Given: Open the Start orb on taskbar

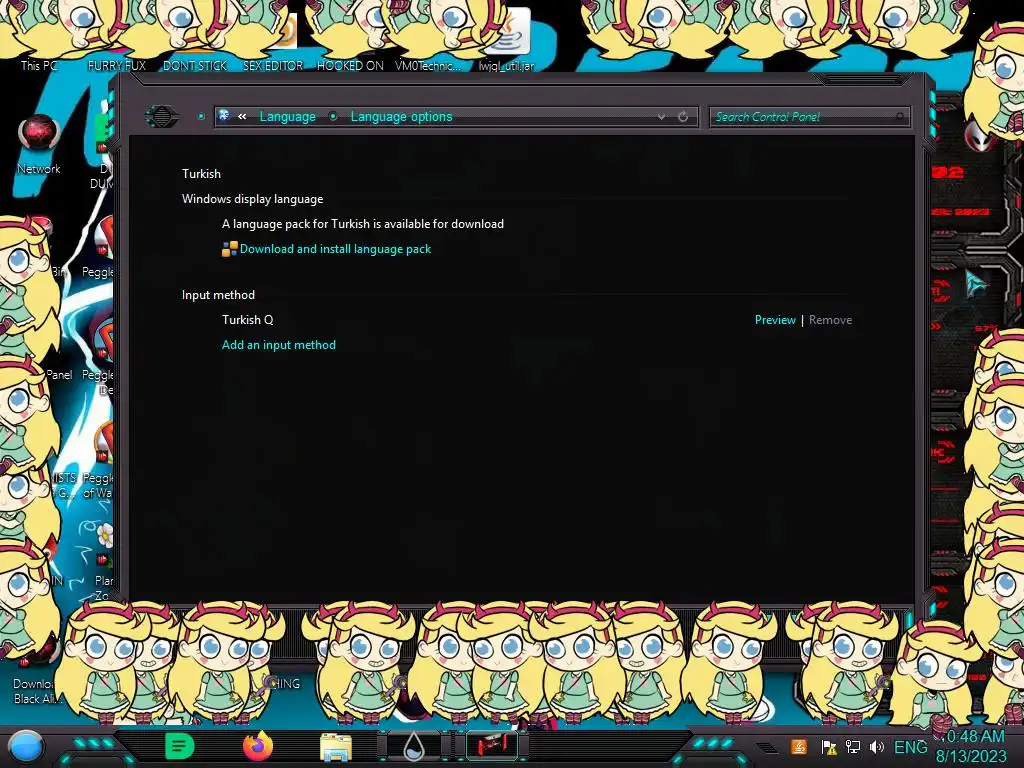Looking at the screenshot, I should pos(26,746).
